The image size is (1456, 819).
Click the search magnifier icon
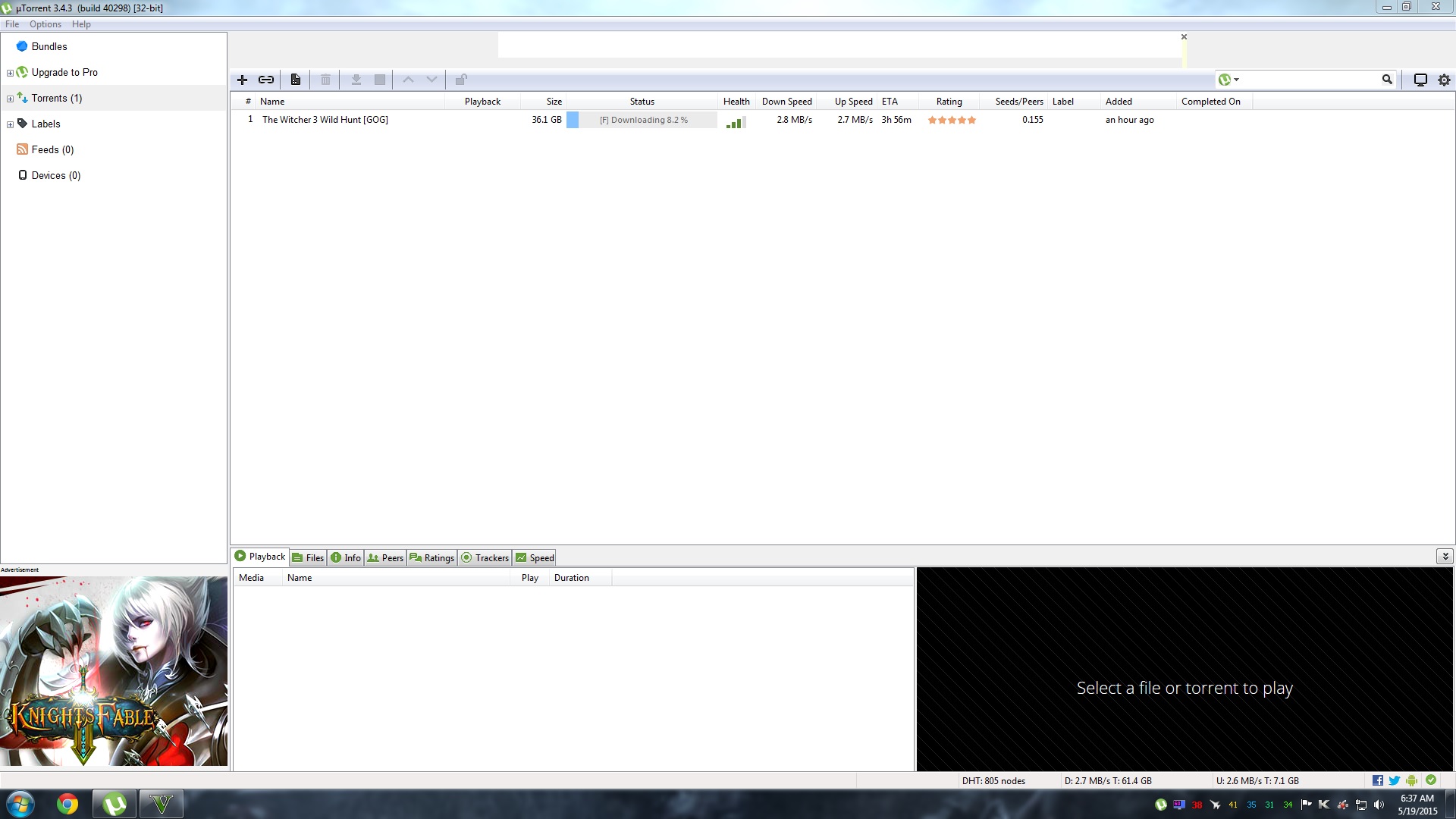point(1387,80)
